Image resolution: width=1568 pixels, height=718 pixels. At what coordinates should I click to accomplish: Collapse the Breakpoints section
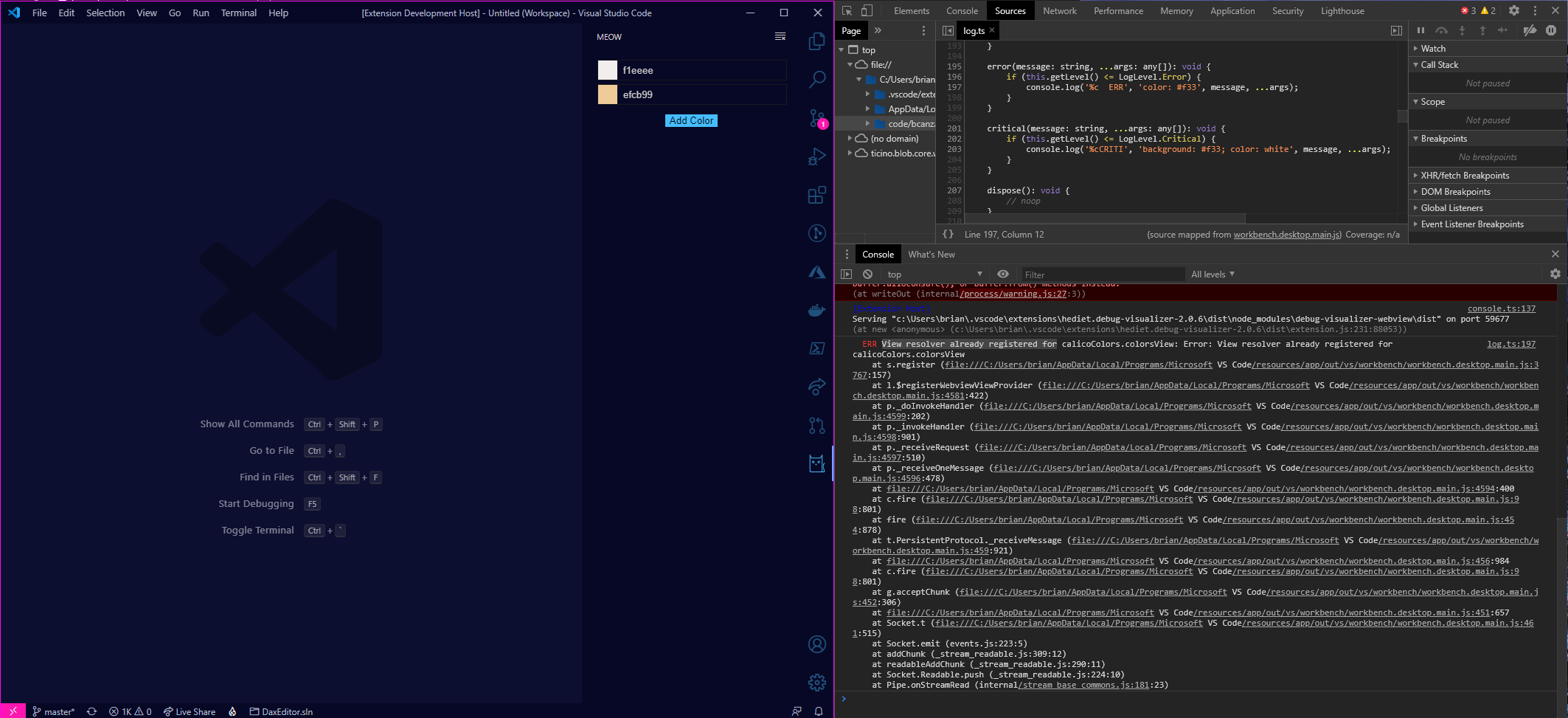point(1488,138)
